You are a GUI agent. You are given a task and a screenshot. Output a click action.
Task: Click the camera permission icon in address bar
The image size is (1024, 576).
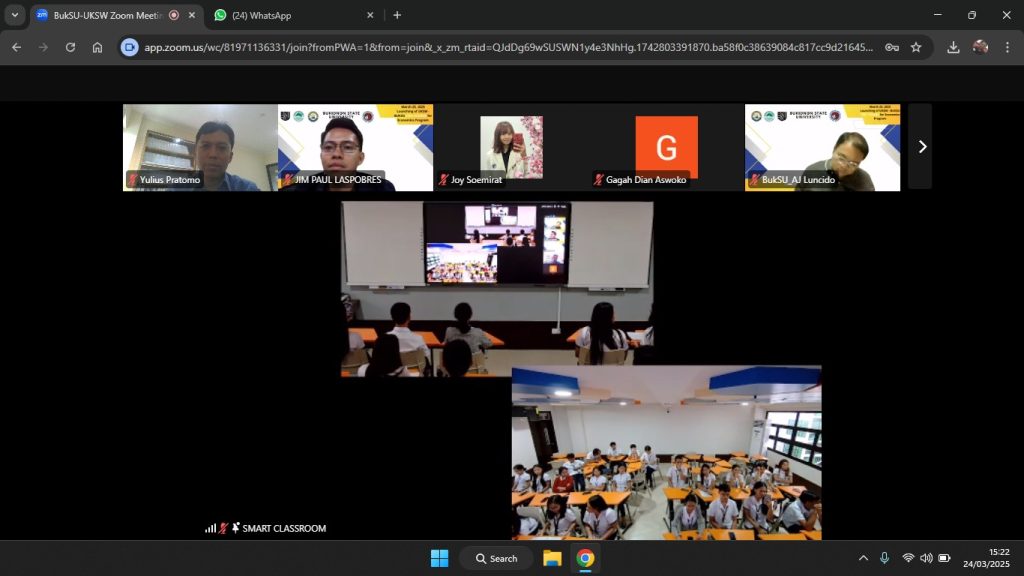point(129,47)
